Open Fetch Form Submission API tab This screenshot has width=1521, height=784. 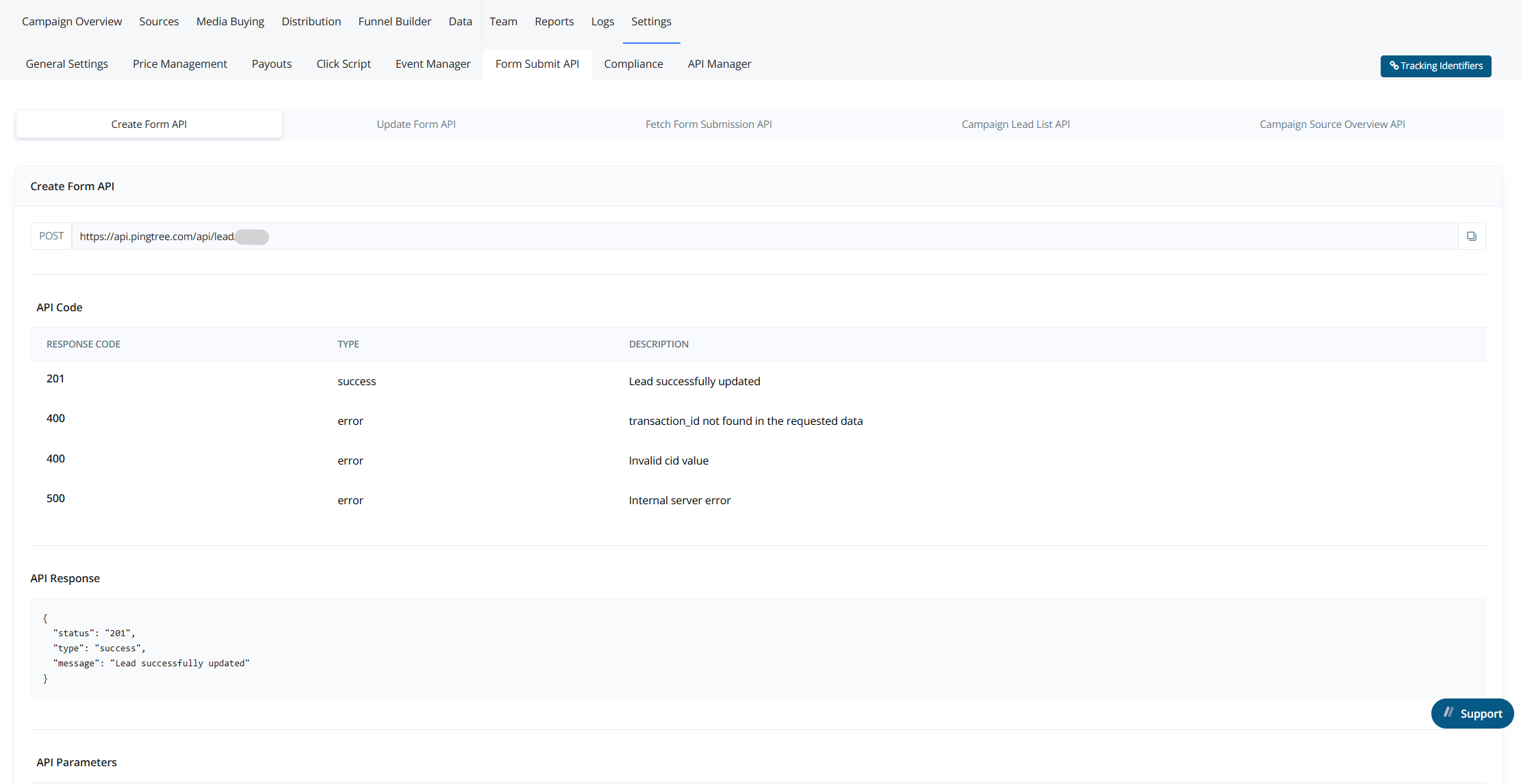pos(708,125)
